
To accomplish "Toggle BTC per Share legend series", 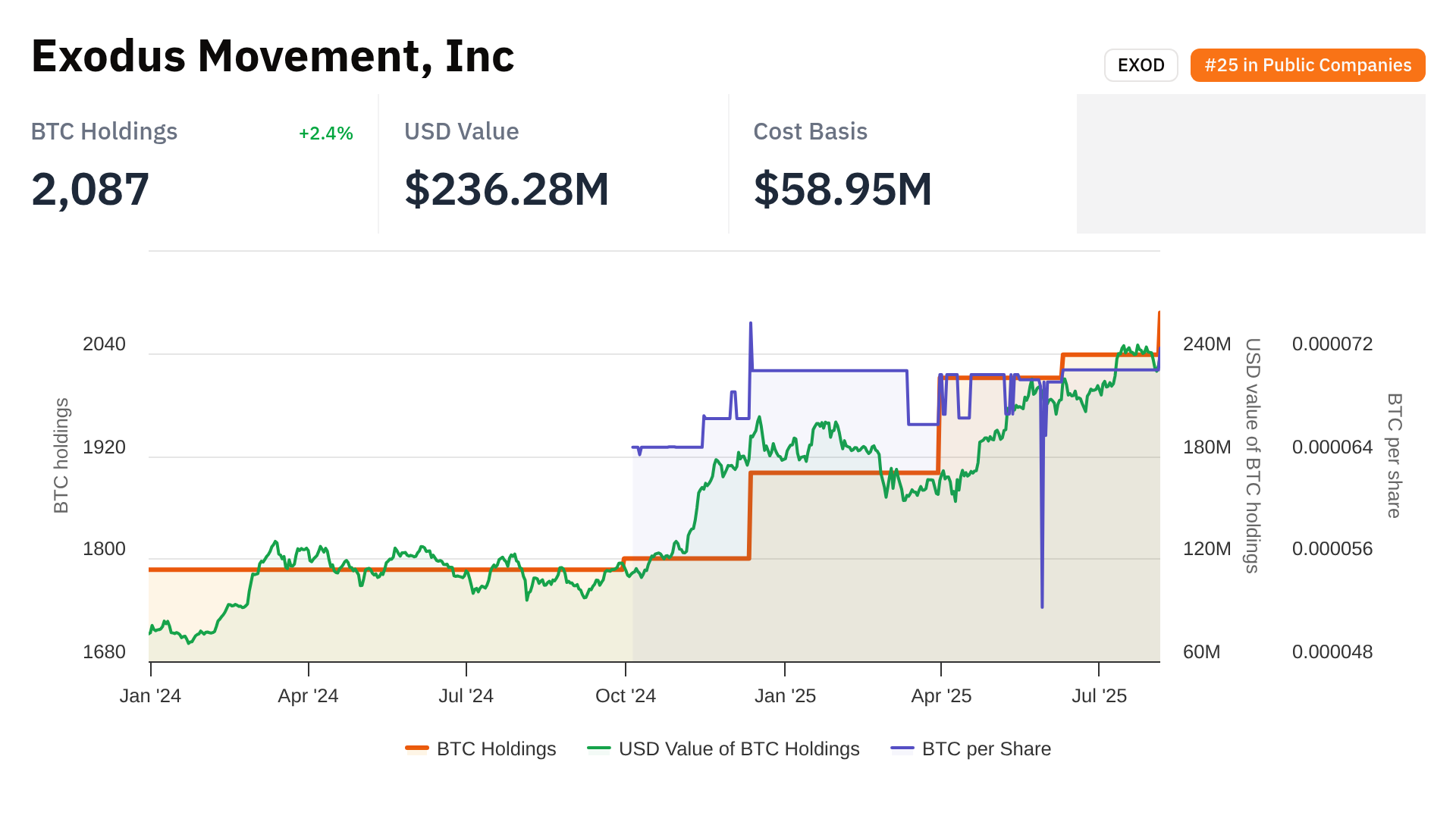I will pyautogui.click(x=986, y=749).
